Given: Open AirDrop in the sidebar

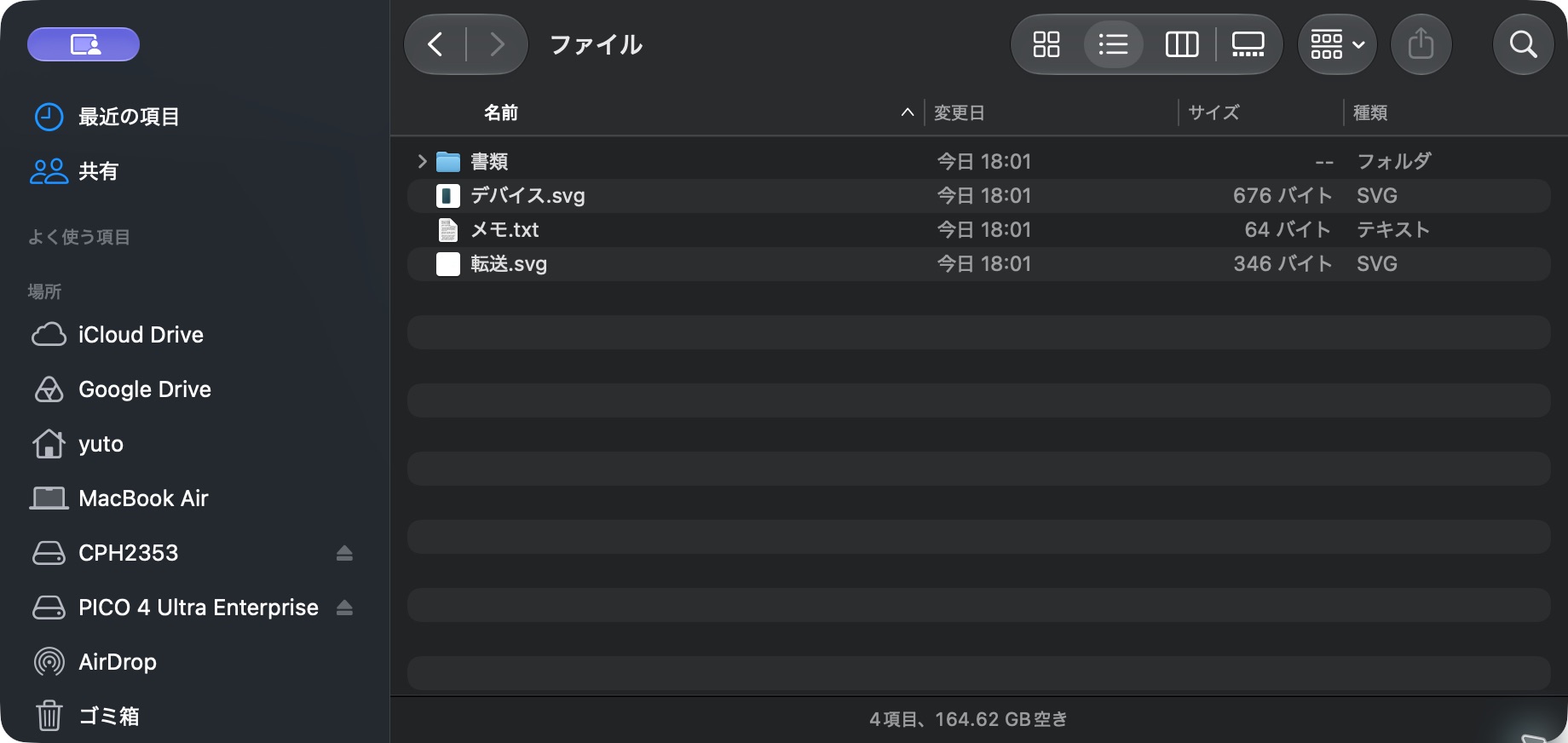Looking at the screenshot, I should (95, 662).
